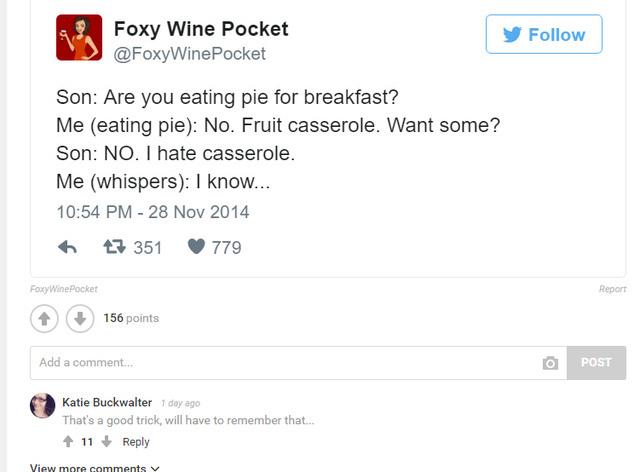Retweet the Foxy Wine Pocket tweet
This screenshot has height=472, width=640.
tap(115, 247)
